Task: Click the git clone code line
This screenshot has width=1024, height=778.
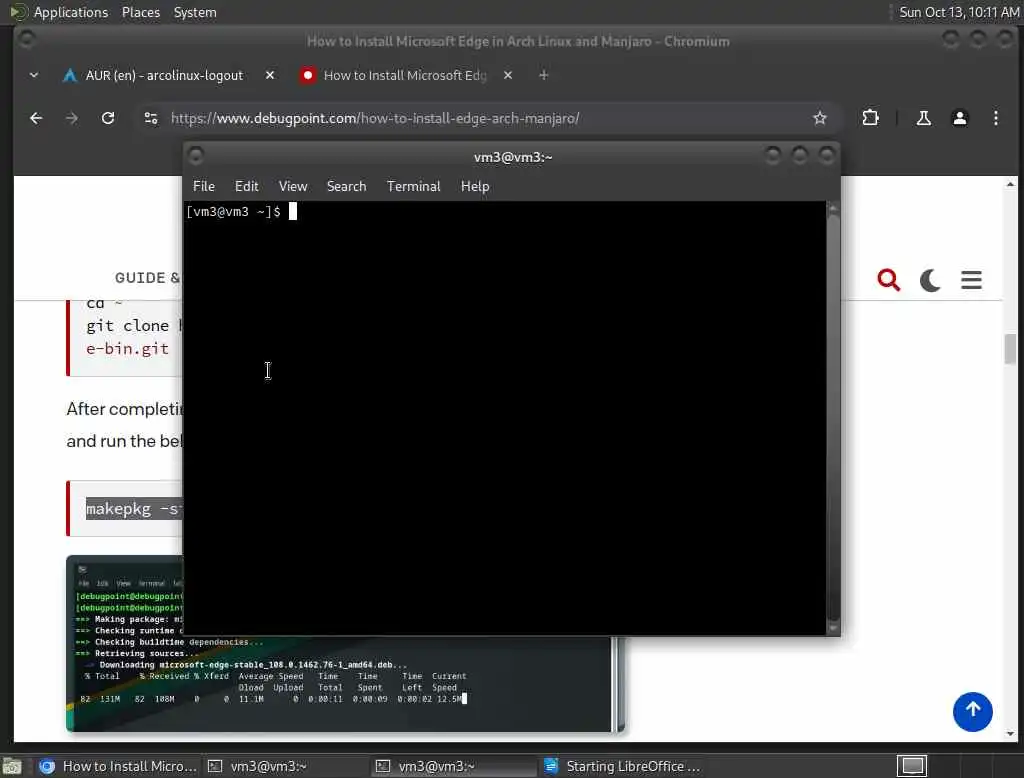Action: point(135,325)
